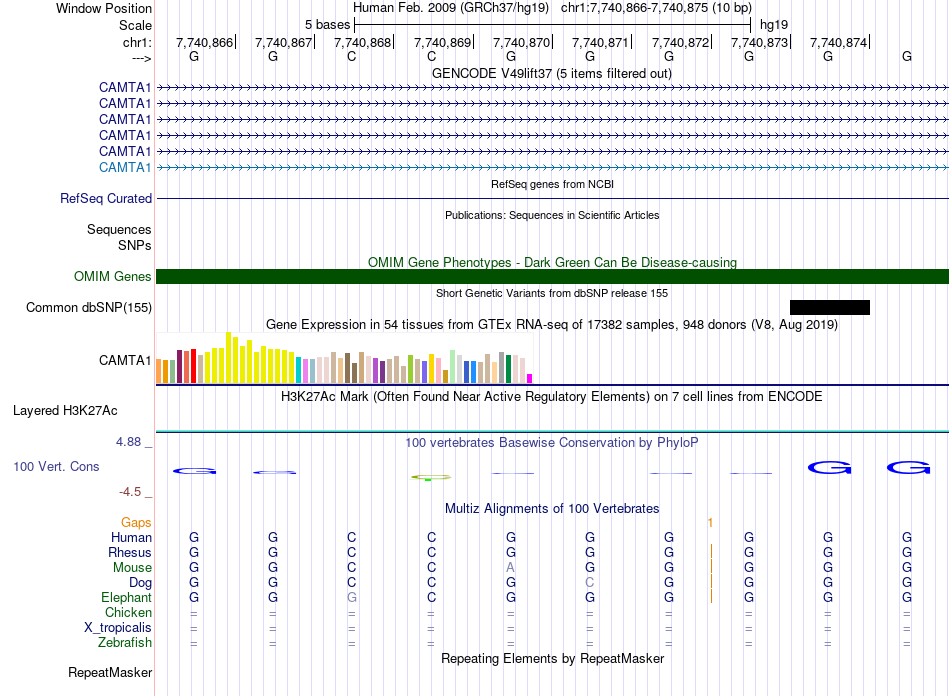
Task: Click the 'Sequences' publications track label
Action: tap(119, 230)
